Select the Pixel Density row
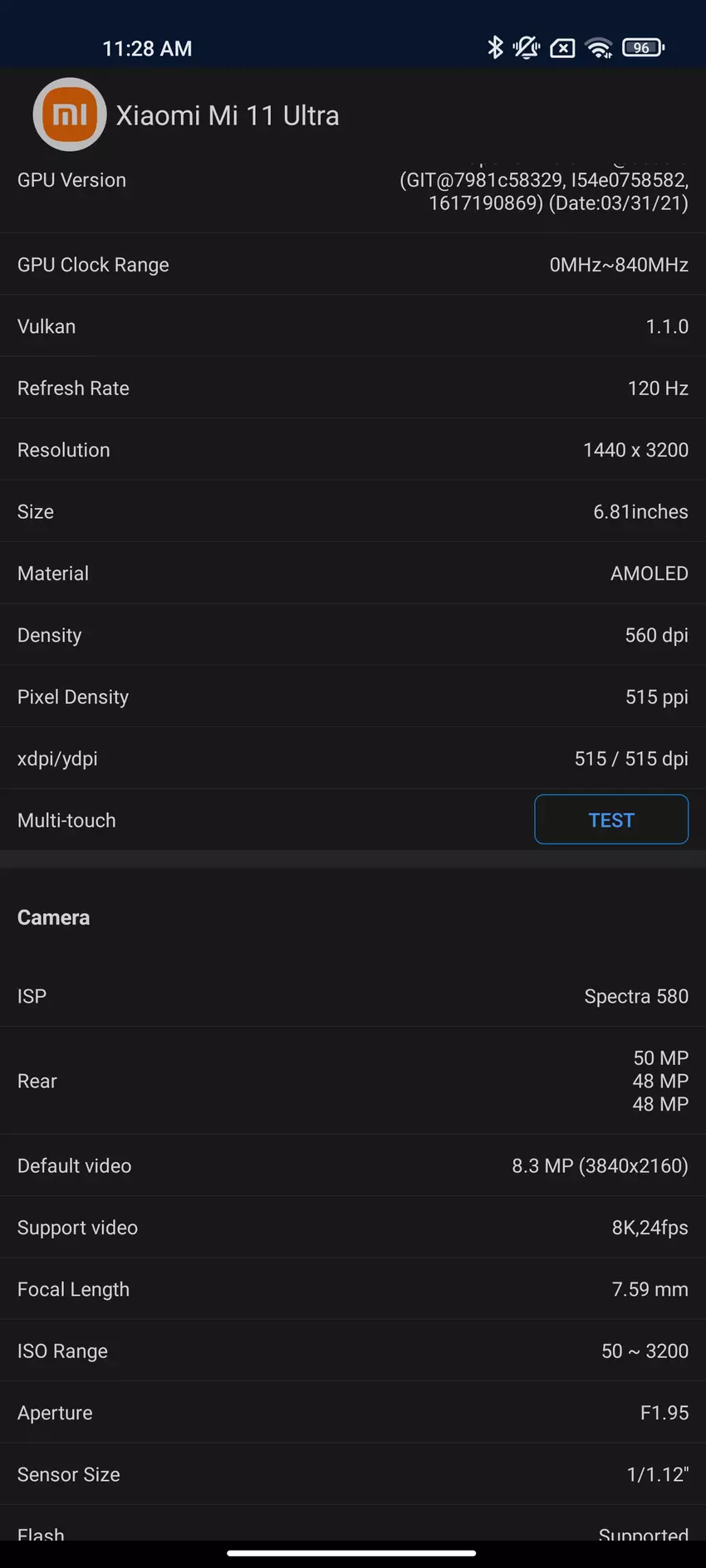The width and height of the screenshot is (706, 1568). pos(353,697)
